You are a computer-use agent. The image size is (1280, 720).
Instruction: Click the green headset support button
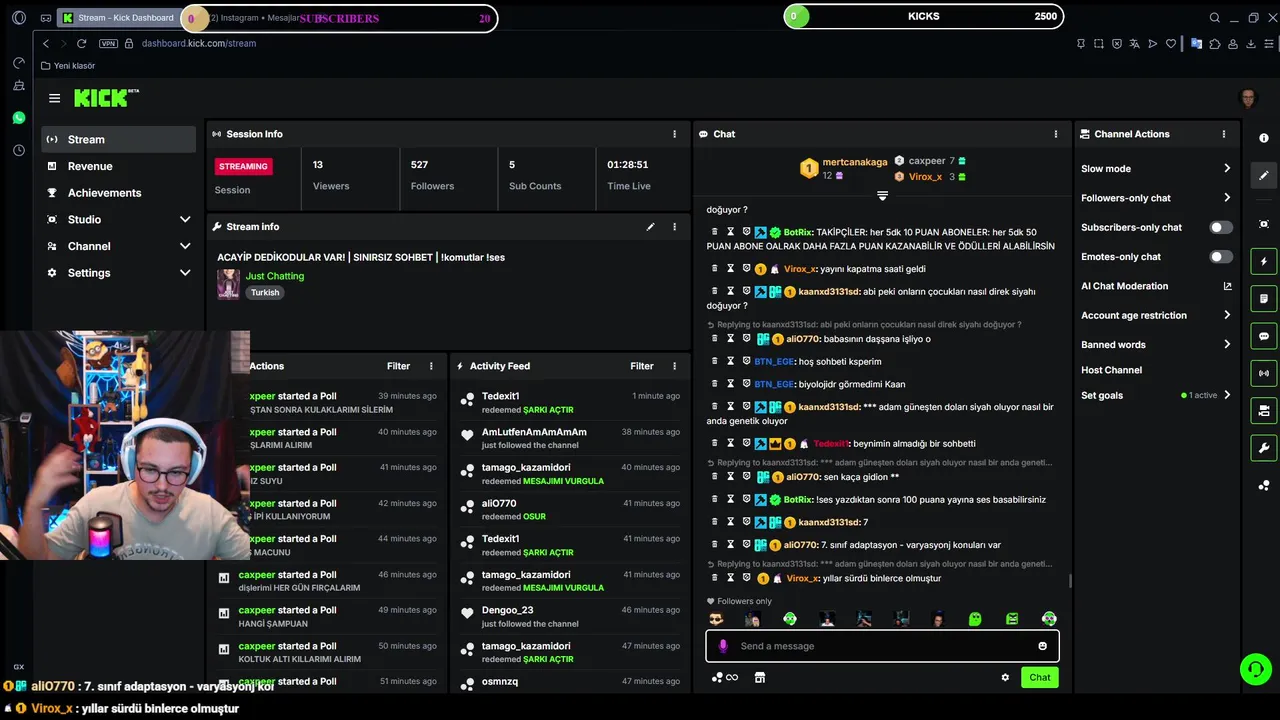click(x=1255, y=669)
